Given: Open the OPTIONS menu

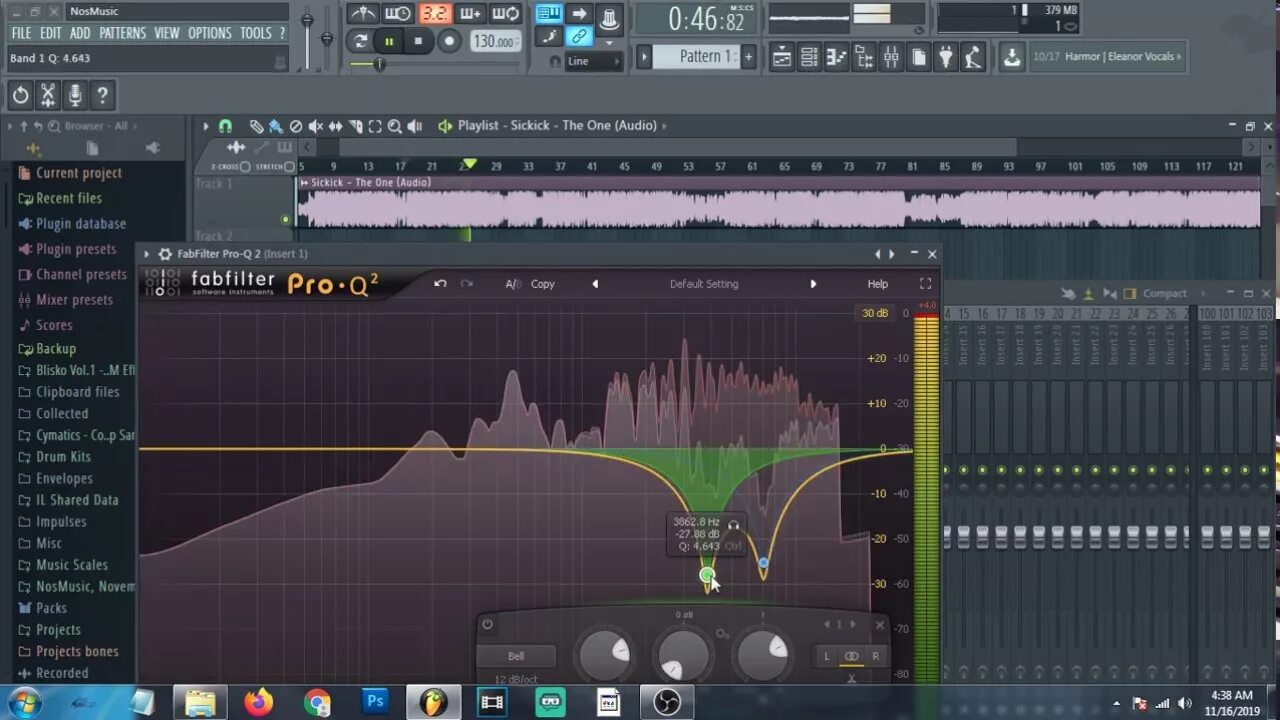Looking at the screenshot, I should click(x=210, y=33).
